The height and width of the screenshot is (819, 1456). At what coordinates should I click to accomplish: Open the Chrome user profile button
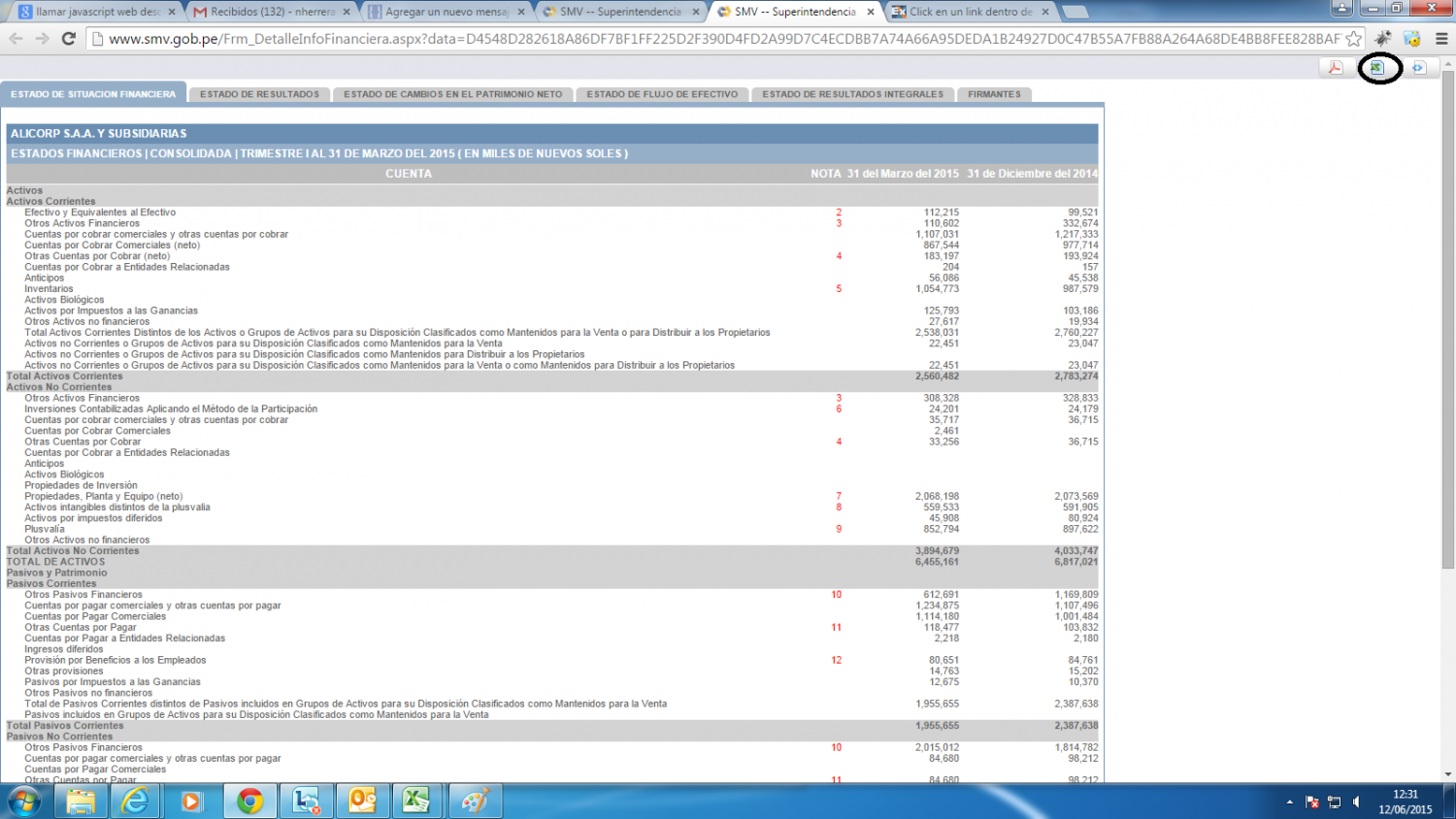(x=1341, y=8)
